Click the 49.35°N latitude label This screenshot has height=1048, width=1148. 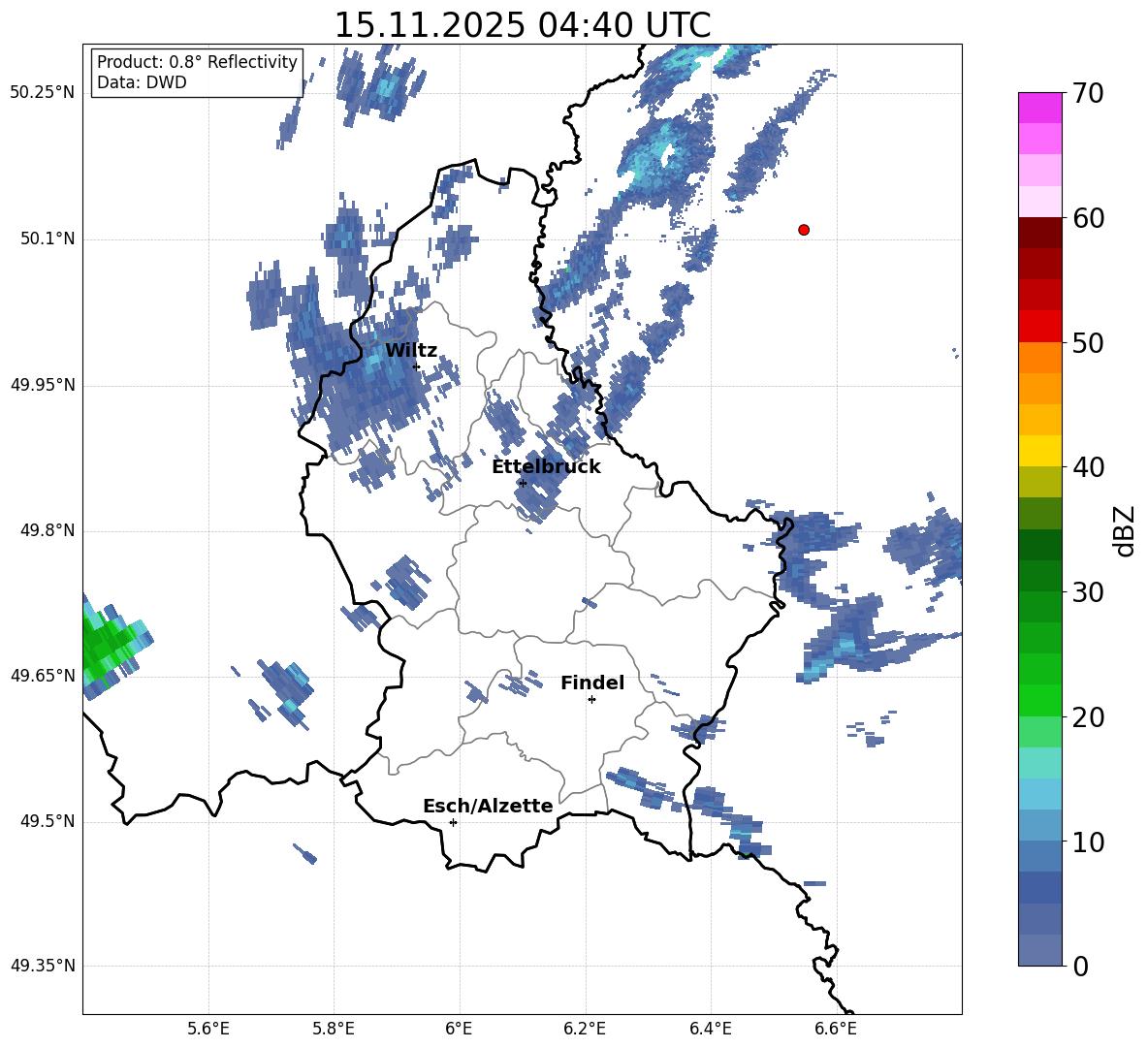(43, 966)
